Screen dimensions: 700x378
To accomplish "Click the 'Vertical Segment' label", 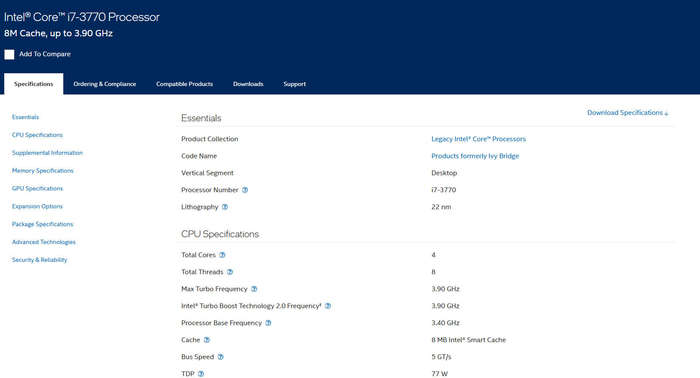I will 207,173.
